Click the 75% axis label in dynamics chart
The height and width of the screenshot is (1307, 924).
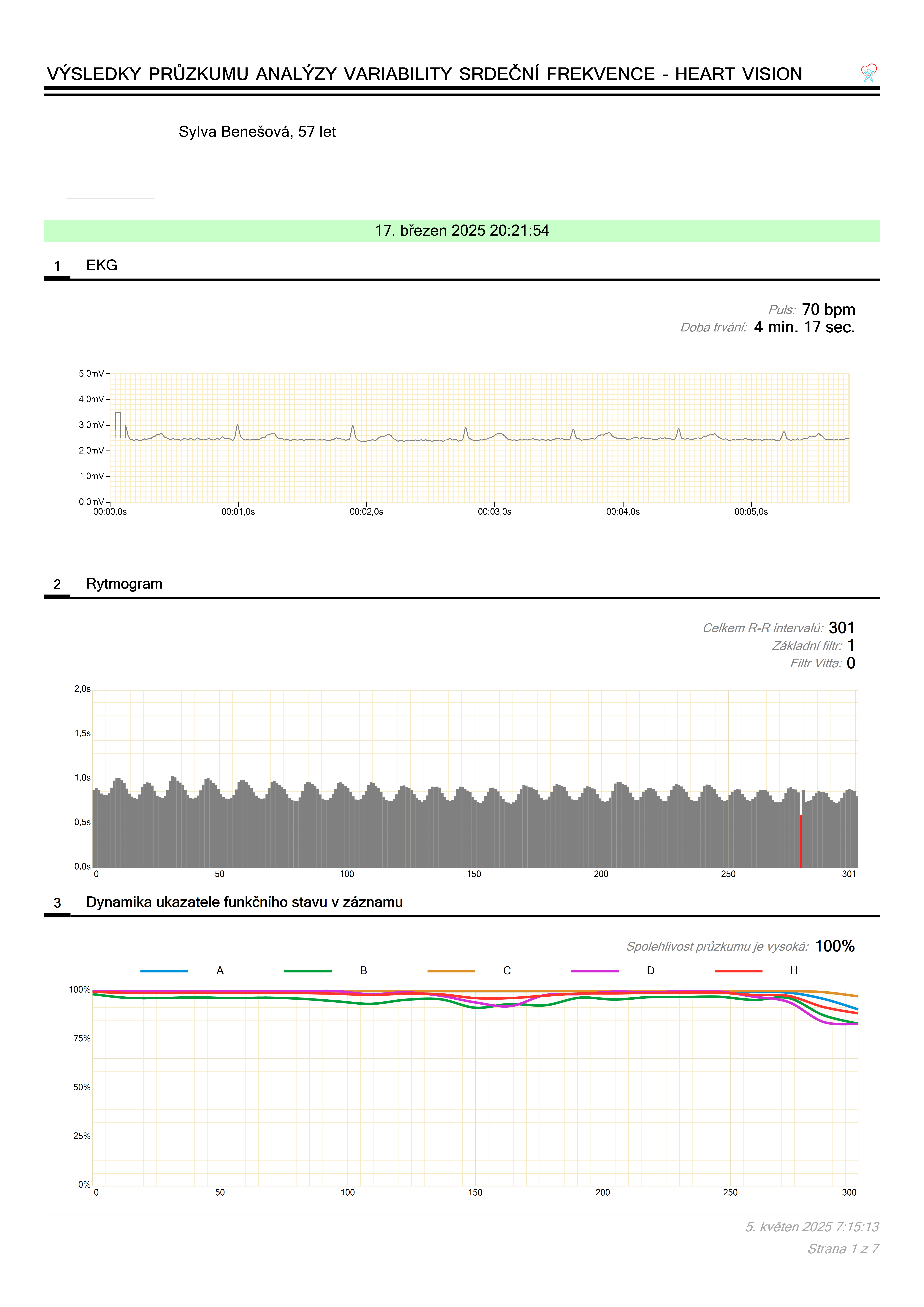[x=82, y=1039]
